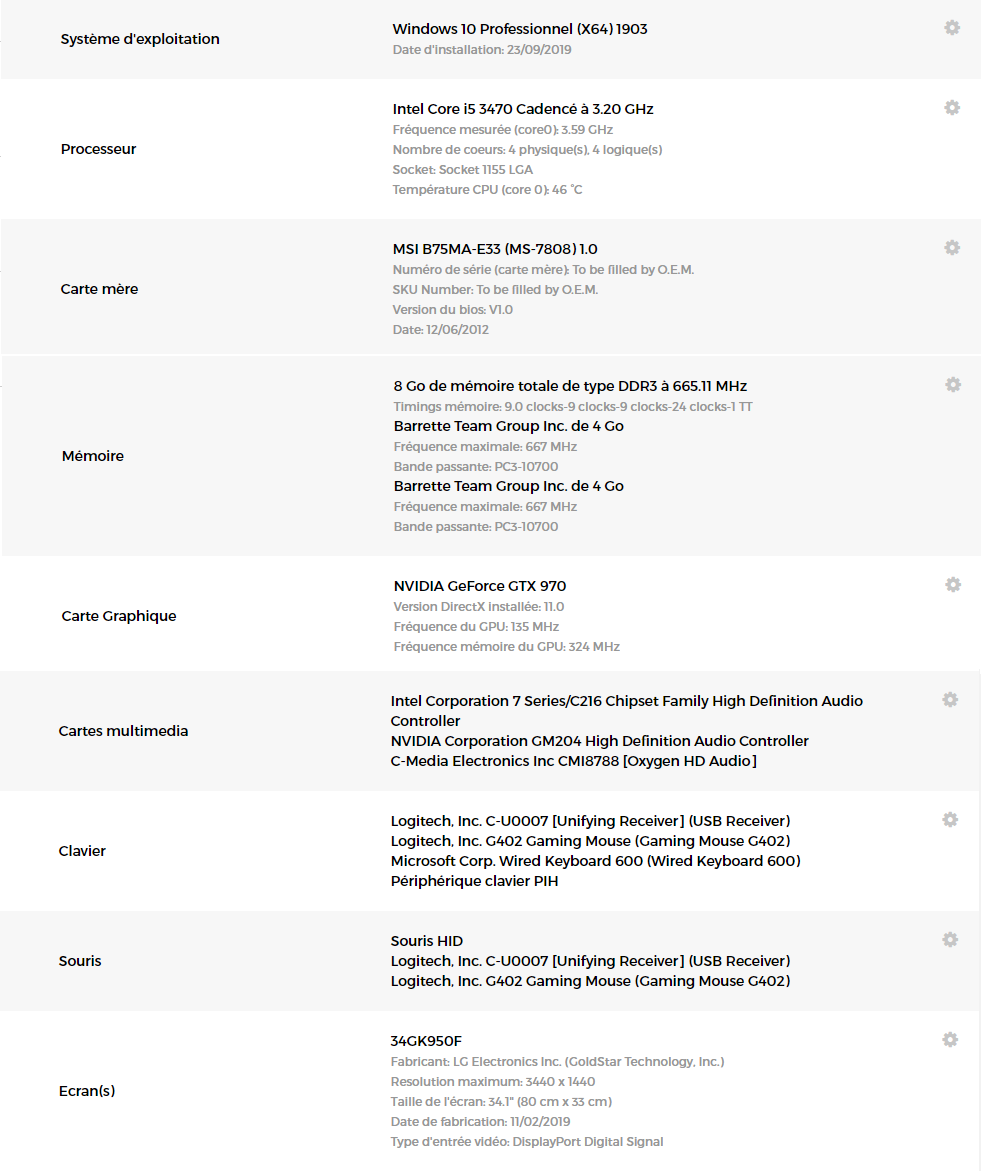Click the Intel Core i5 3470 title
This screenshot has width=981, height=1171.
[x=523, y=109]
